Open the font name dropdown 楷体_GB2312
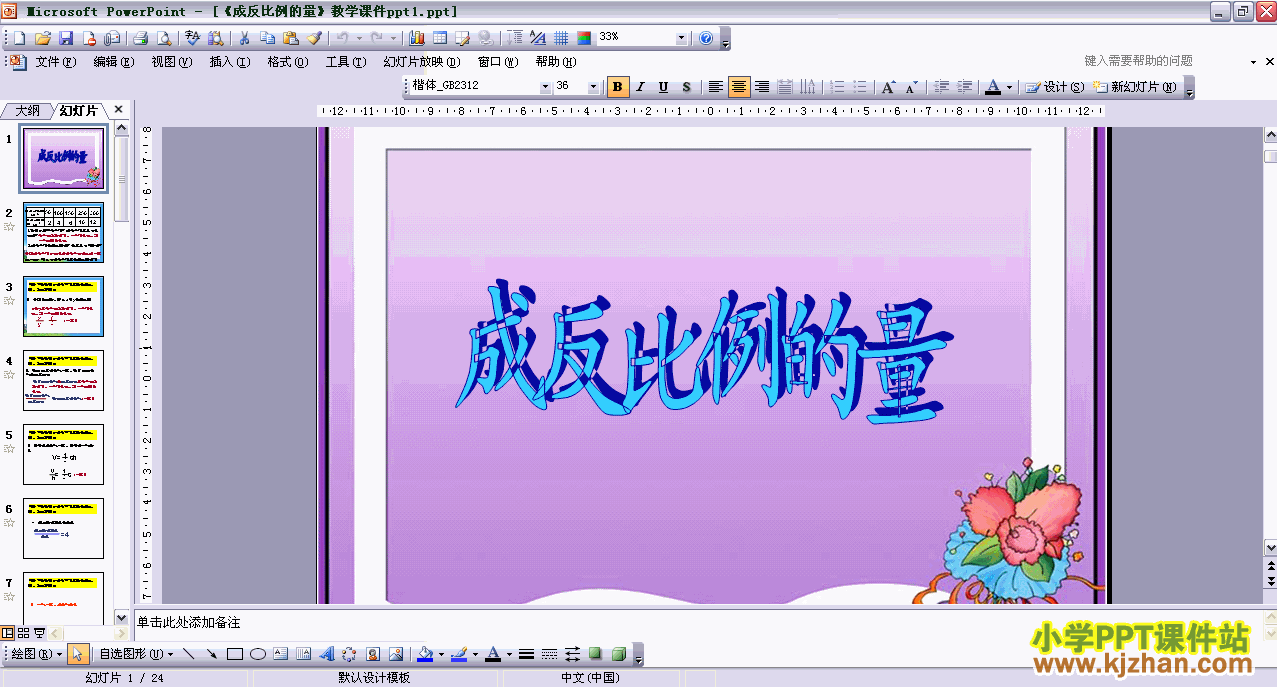The image size is (1277, 687). click(546, 87)
